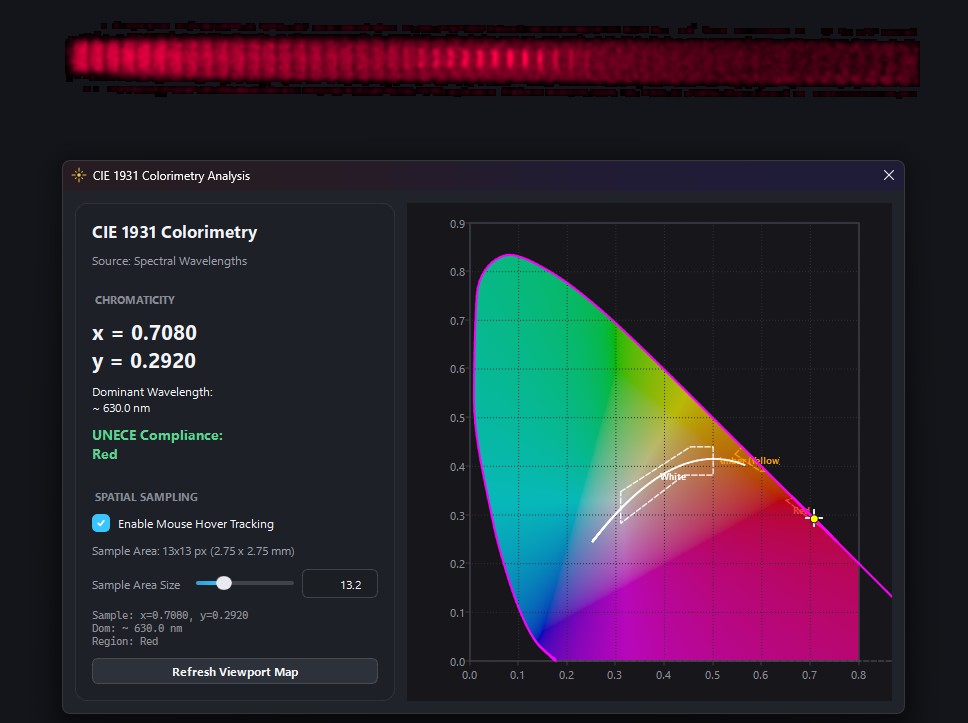This screenshot has width=968, height=723.
Task: Click the CIE 1931 Colorimetry heading
Action: [175, 232]
